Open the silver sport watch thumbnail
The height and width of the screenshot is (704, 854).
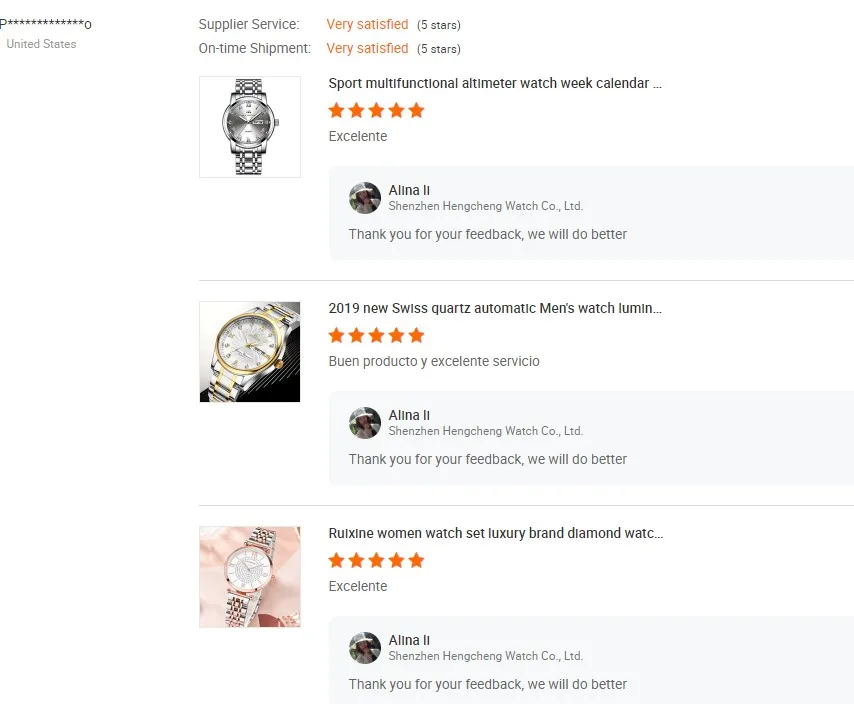click(250, 127)
